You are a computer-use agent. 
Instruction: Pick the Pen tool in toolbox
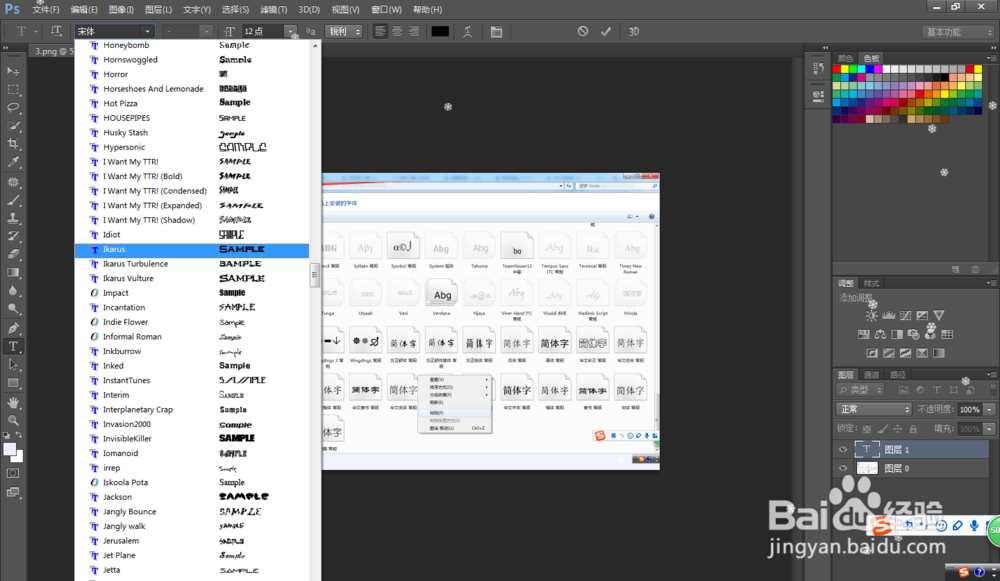[x=14, y=328]
